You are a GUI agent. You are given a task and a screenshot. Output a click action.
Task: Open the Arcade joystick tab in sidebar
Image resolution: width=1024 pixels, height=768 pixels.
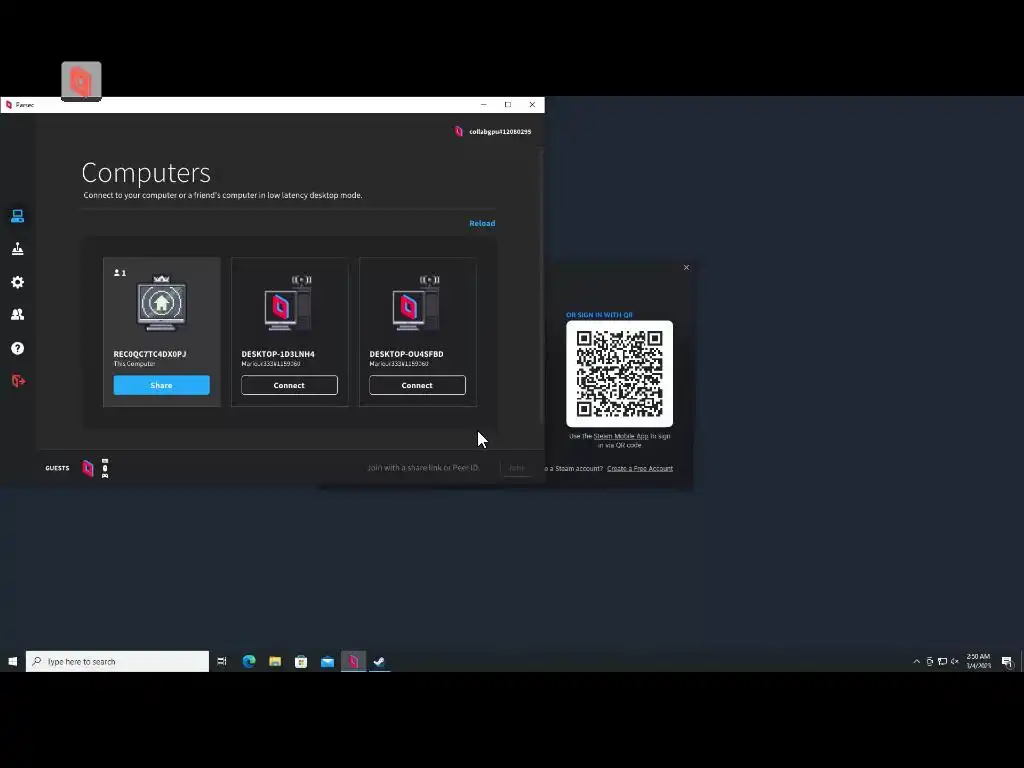(18, 249)
